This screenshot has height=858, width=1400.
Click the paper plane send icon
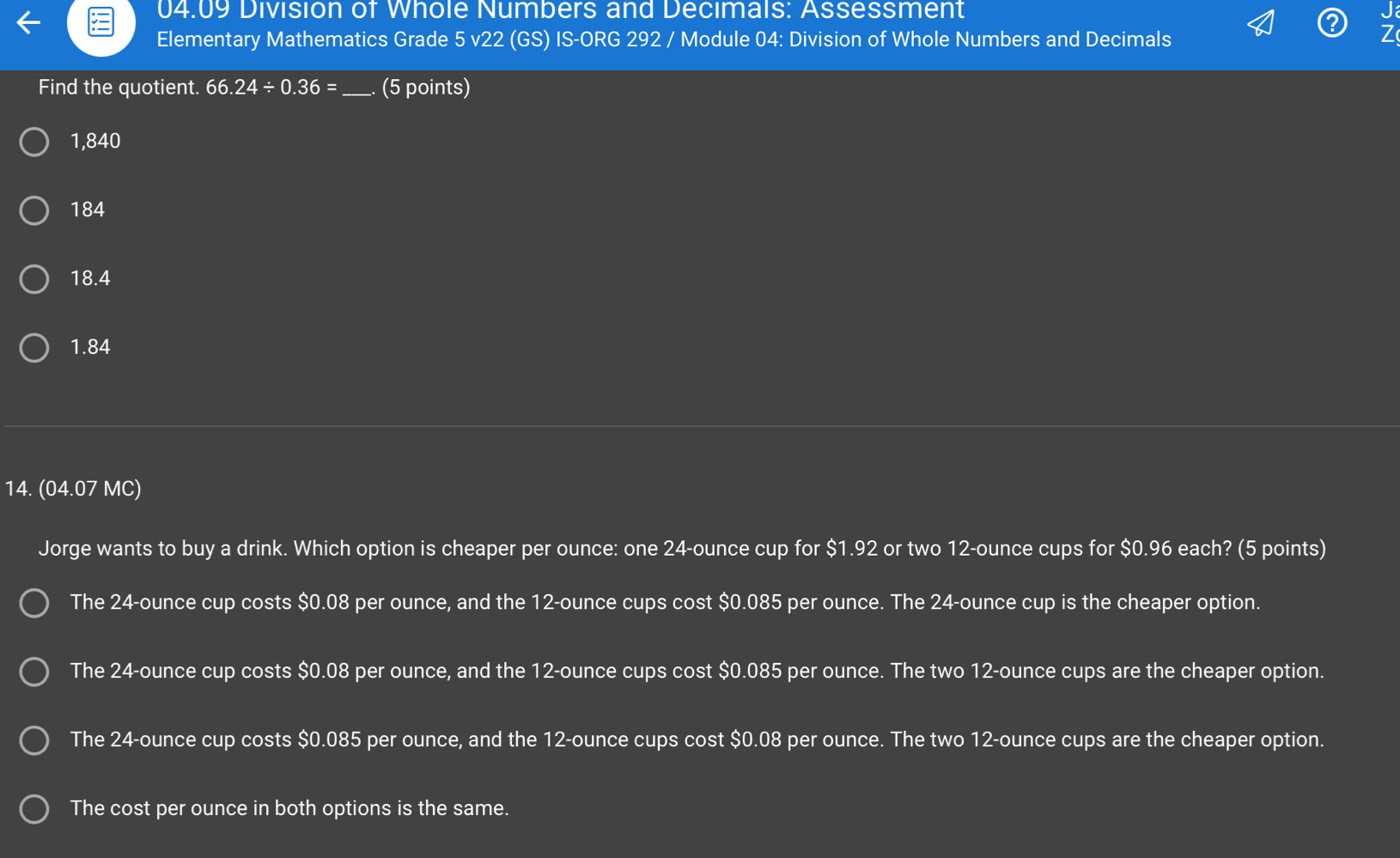tap(1260, 23)
